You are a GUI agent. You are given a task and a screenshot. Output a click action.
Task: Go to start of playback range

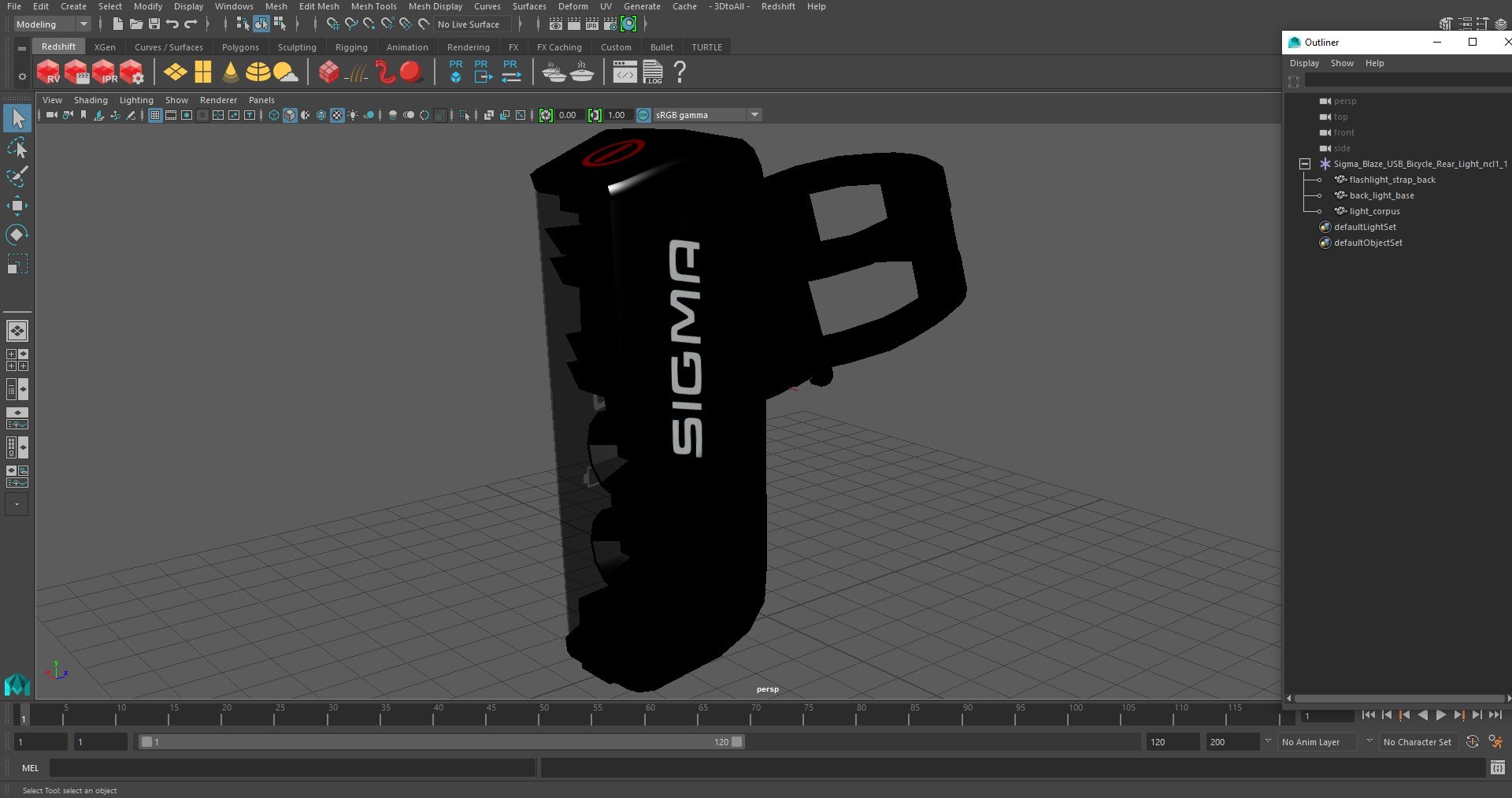[x=1369, y=715]
